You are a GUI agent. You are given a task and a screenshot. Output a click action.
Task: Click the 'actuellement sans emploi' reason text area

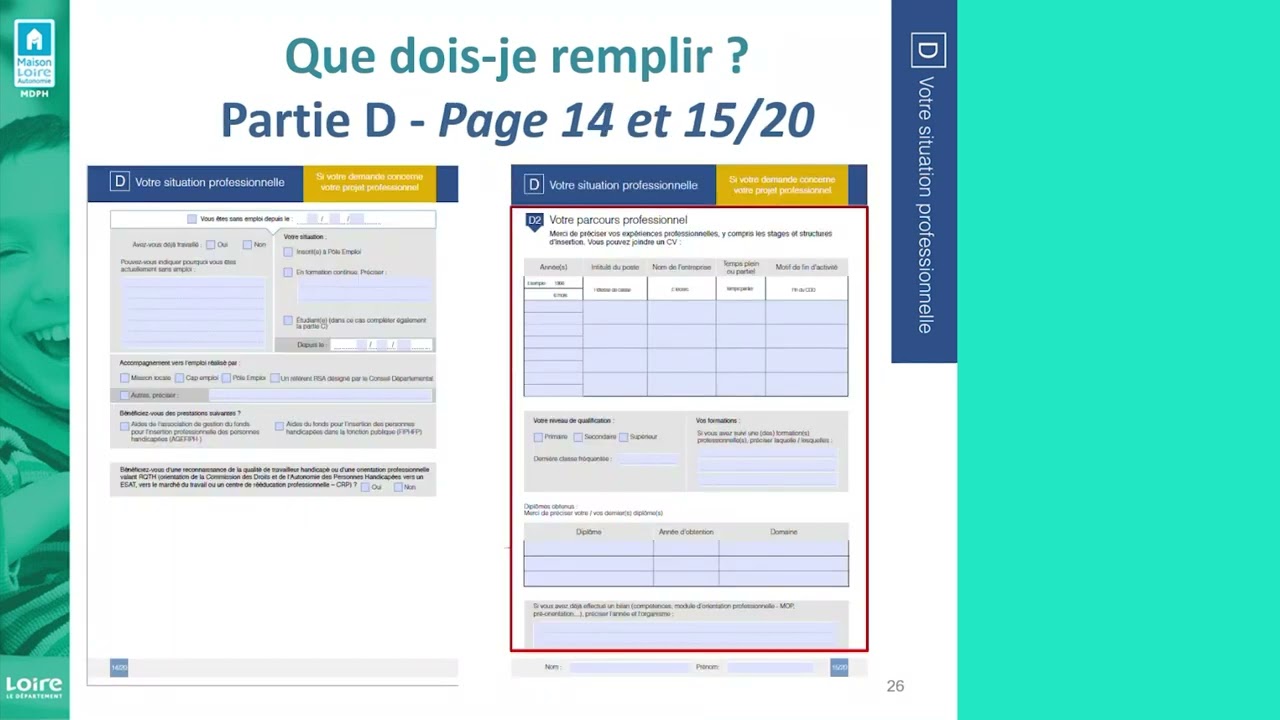click(x=192, y=312)
